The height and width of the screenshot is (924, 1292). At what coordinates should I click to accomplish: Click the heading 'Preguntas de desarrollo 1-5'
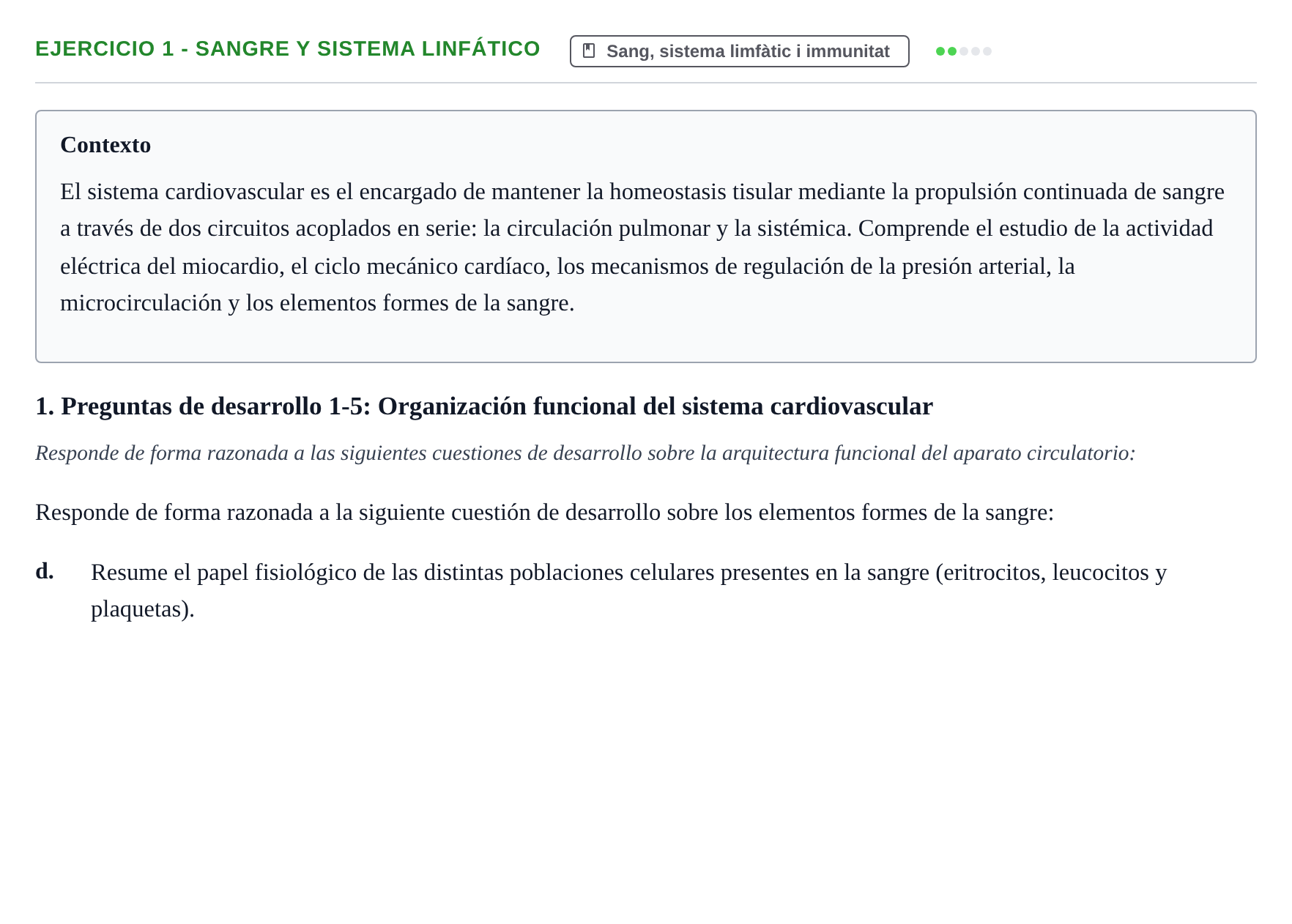click(x=484, y=406)
